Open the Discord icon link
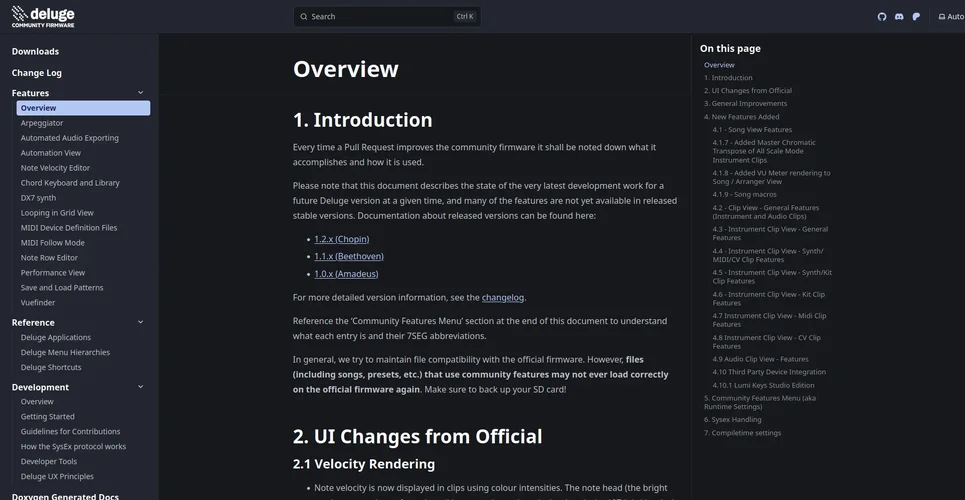Image resolution: width=965 pixels, height=500 pixels. coord(899,16)
